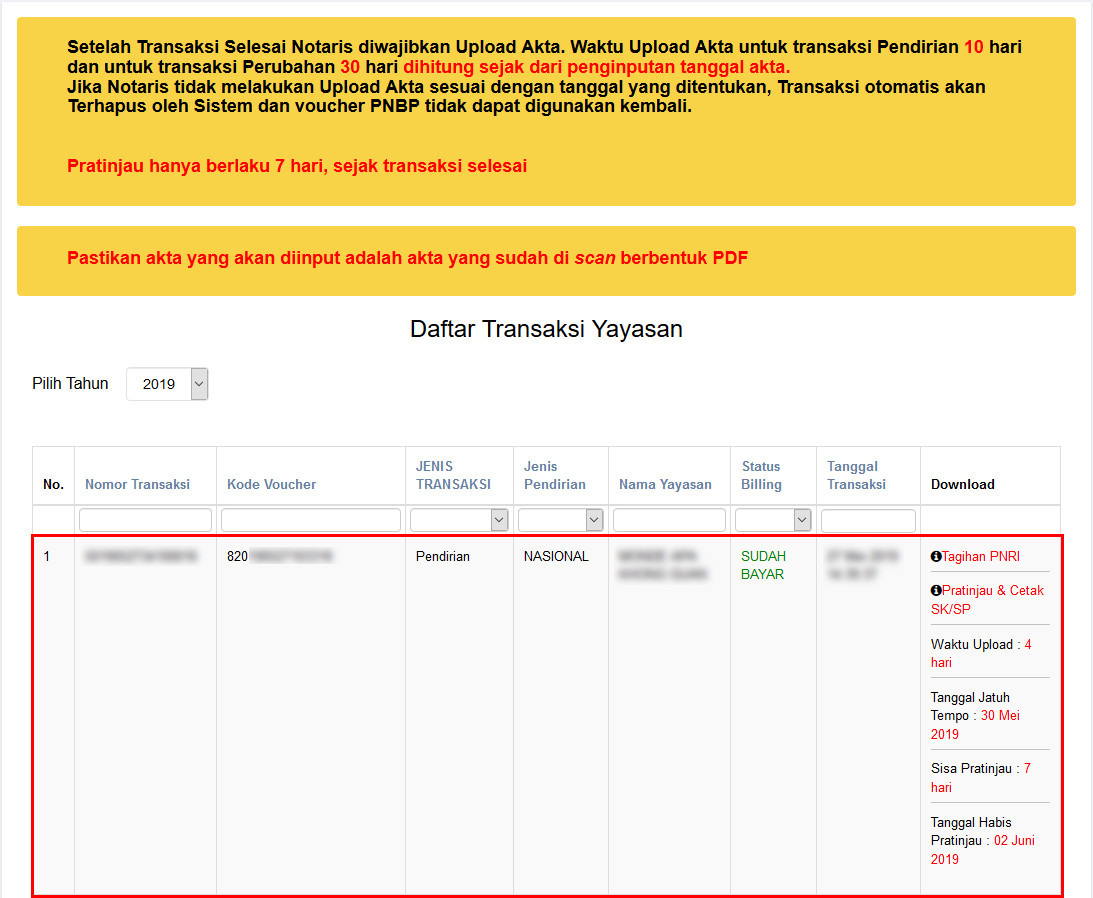Focus the Nomor Transaksi filter field
The image size is (1093, 898).
click(x=145, y=520)
